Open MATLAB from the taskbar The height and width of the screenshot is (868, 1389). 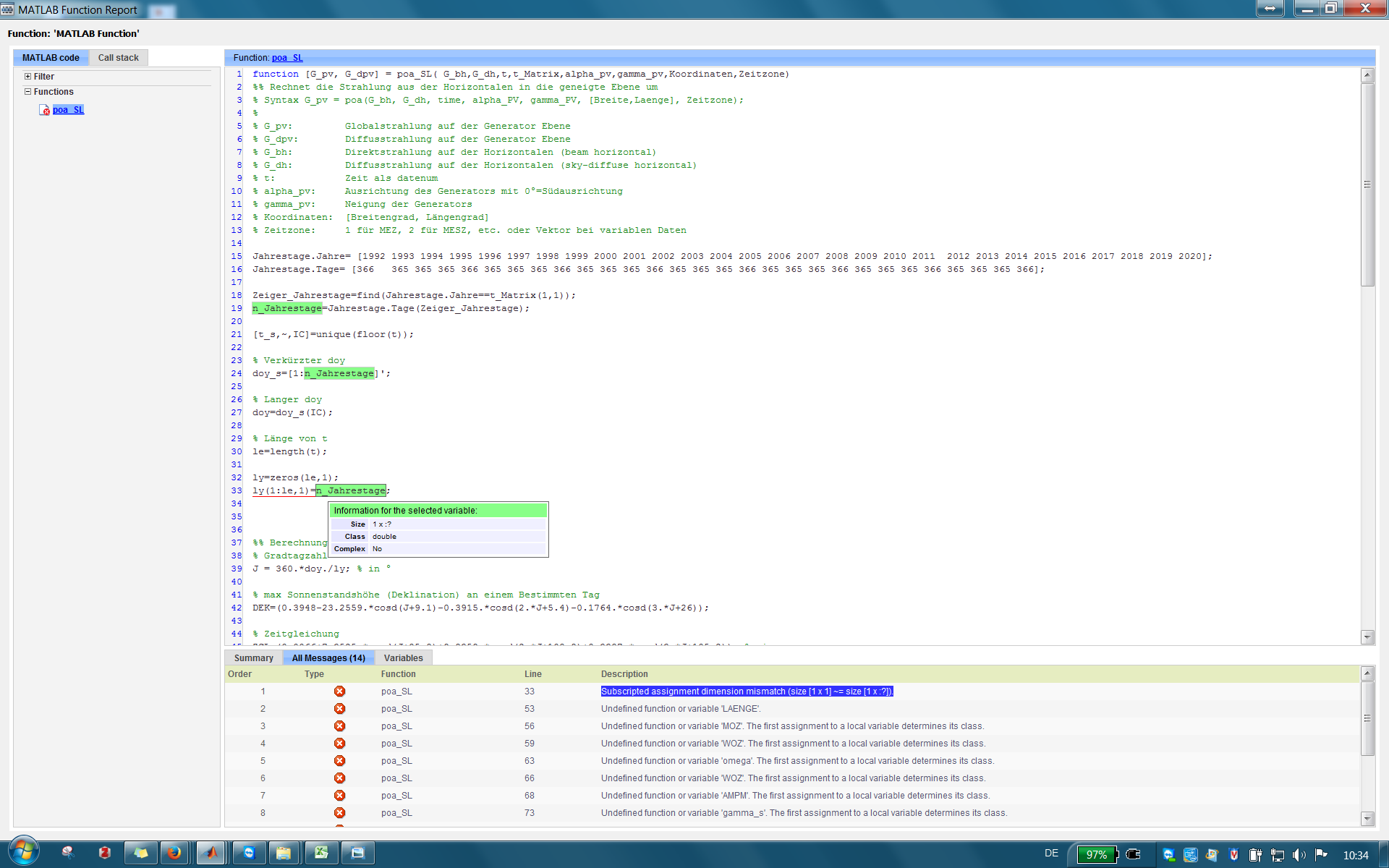211,853
